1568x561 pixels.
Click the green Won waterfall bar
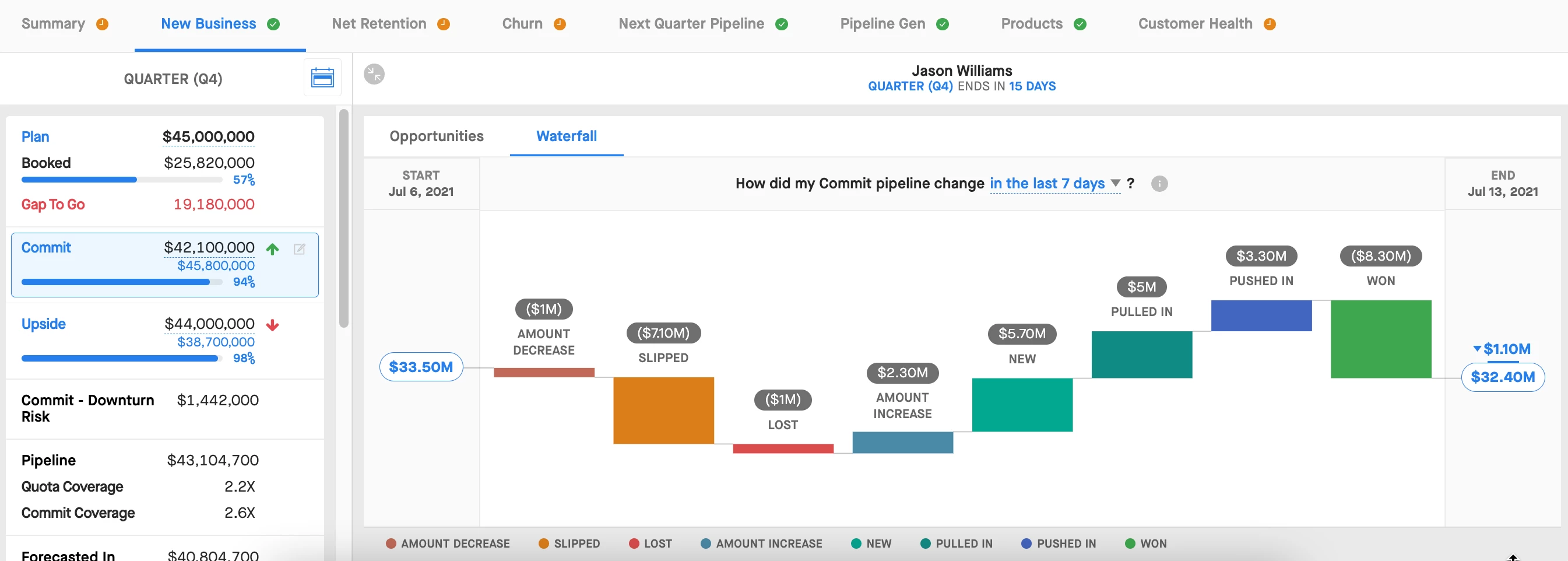coord(1380,339)
